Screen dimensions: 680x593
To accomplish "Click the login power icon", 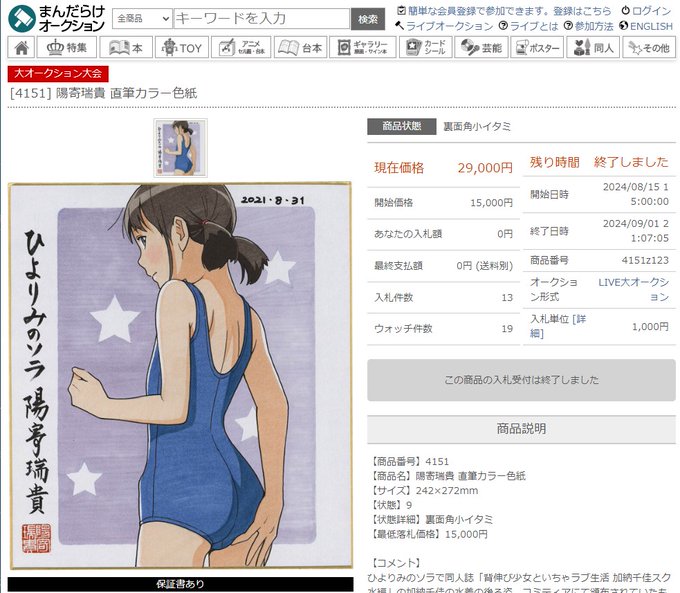I will 625,10.
